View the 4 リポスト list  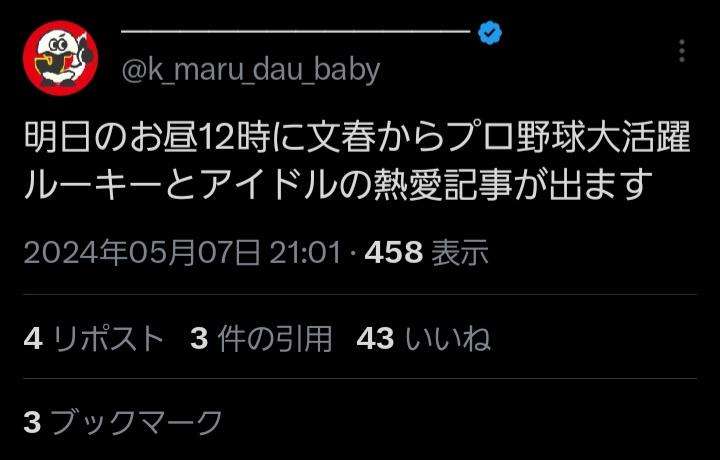pos(93,339)
